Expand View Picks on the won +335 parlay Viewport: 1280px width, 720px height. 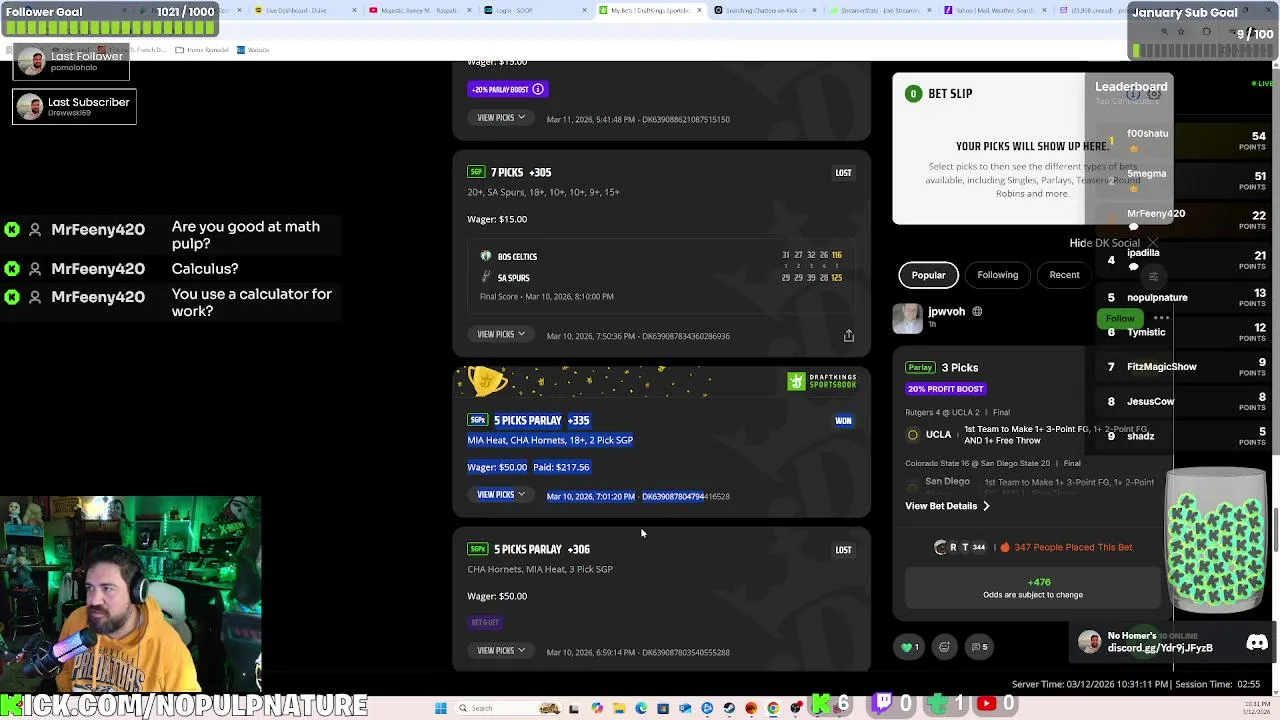[501, 495]
